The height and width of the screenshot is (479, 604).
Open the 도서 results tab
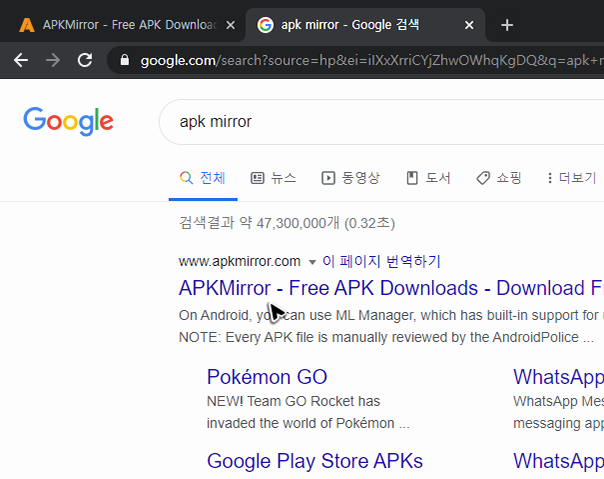428,178
